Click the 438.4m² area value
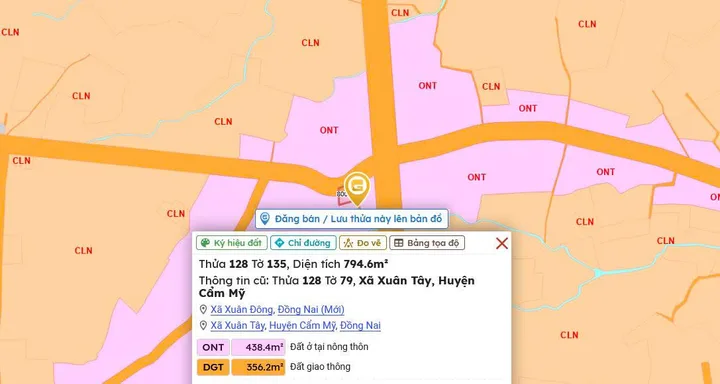The height and width of the screenshot is (384, 720). [259, 347]
